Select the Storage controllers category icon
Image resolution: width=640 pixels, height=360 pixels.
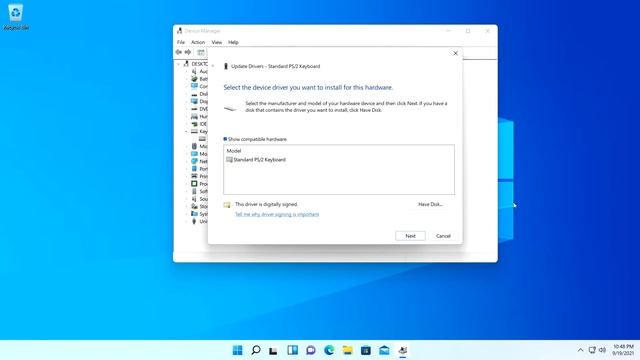coord(194,206)
